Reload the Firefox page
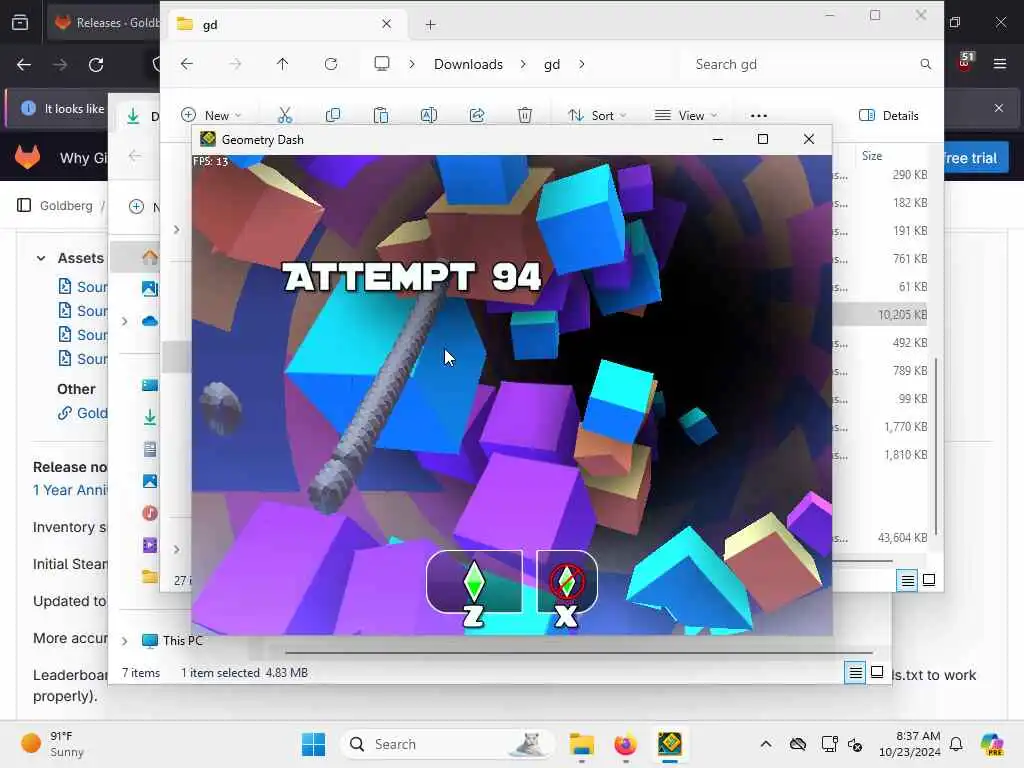Viewport: 1024px width, 768px height. coord(96,65)
